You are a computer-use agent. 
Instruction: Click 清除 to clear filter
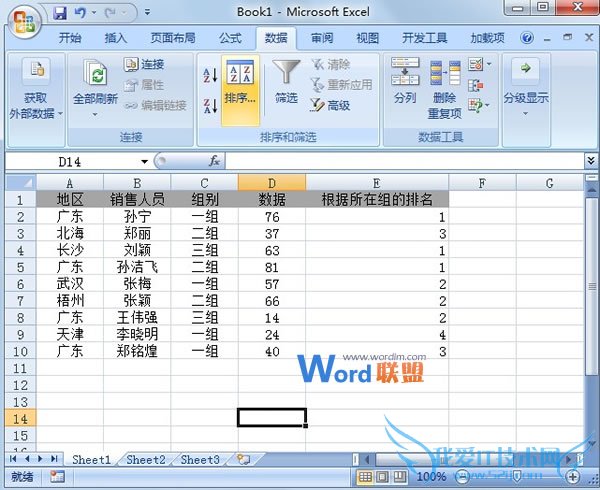pyautogui.click(x=330, y=64)
